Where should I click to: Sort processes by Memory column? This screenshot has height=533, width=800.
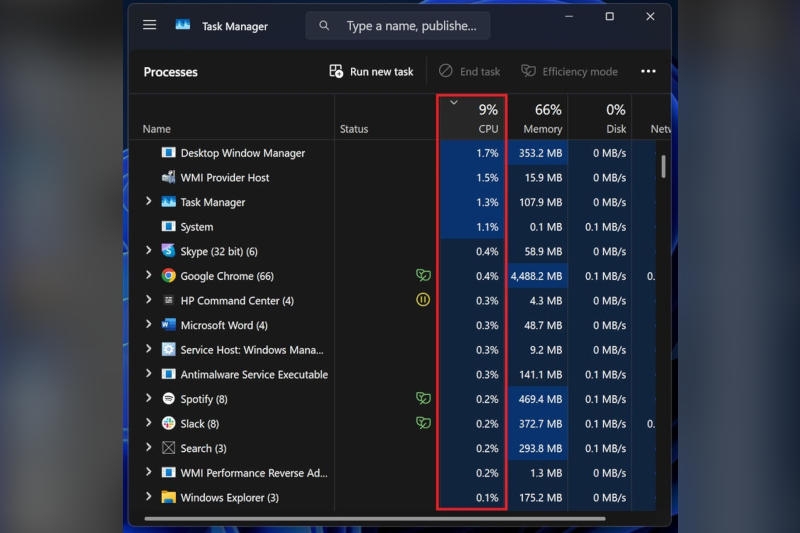tap(542, 119)
